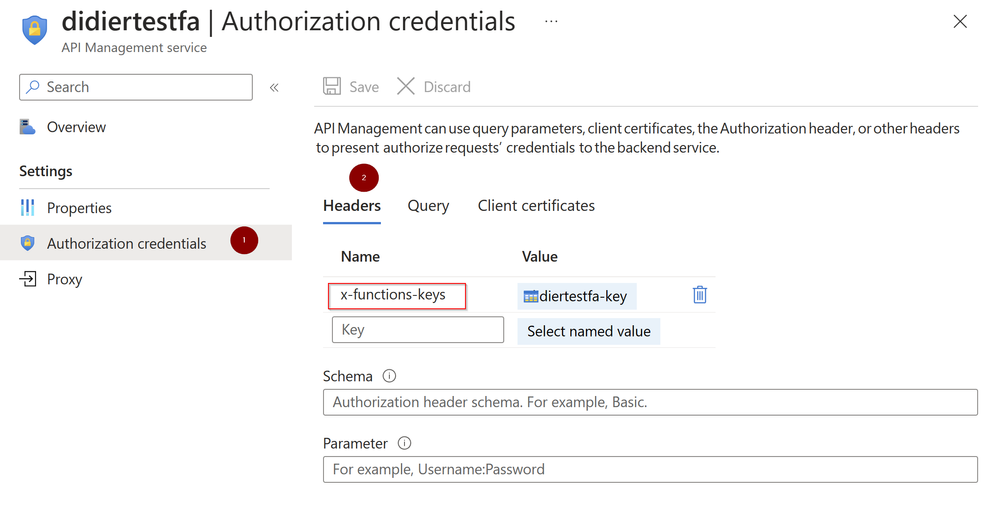Image resolution: width=999 pixels, height=505 pixels.
Task: Open the ellipsis more options menu
Action: 551,21
